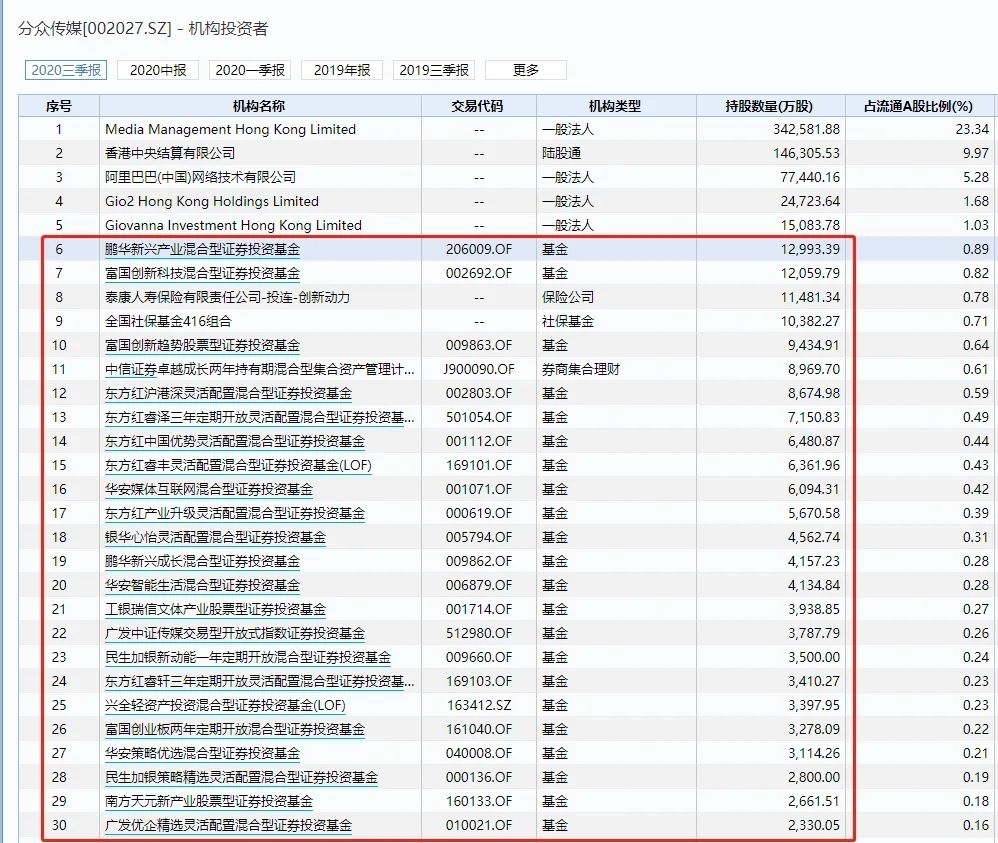
Task: Click holdings value 2,330.05
Action: pos(814,825)
